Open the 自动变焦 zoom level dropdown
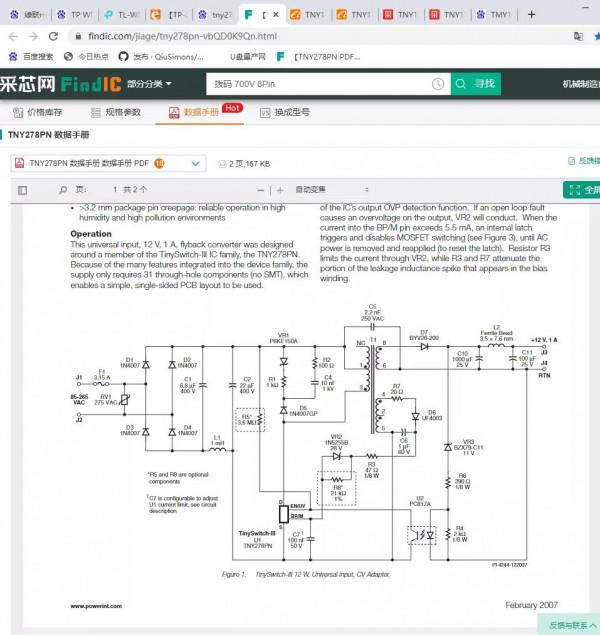 332,190
